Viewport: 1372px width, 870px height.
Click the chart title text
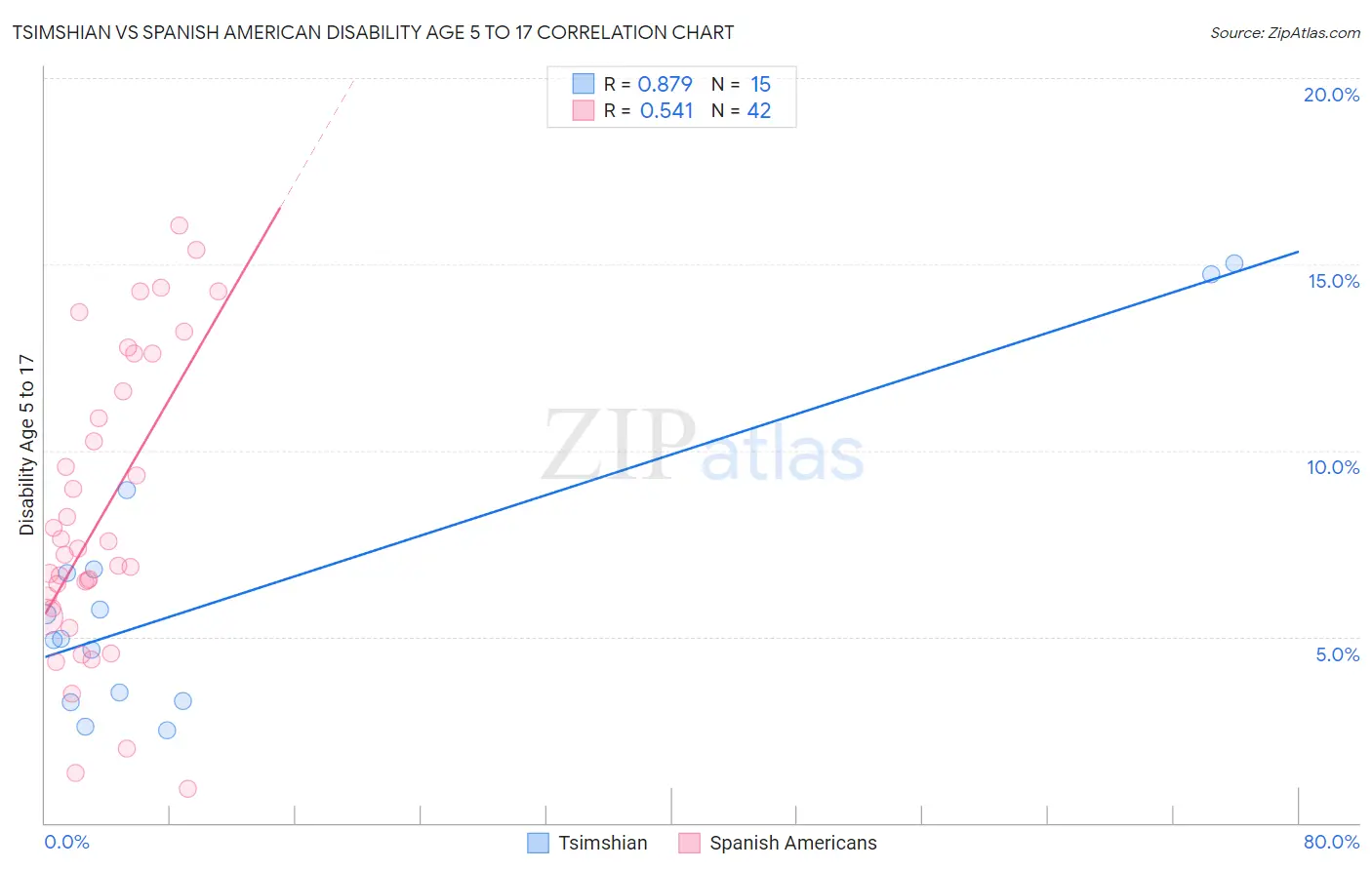point(374,32)
